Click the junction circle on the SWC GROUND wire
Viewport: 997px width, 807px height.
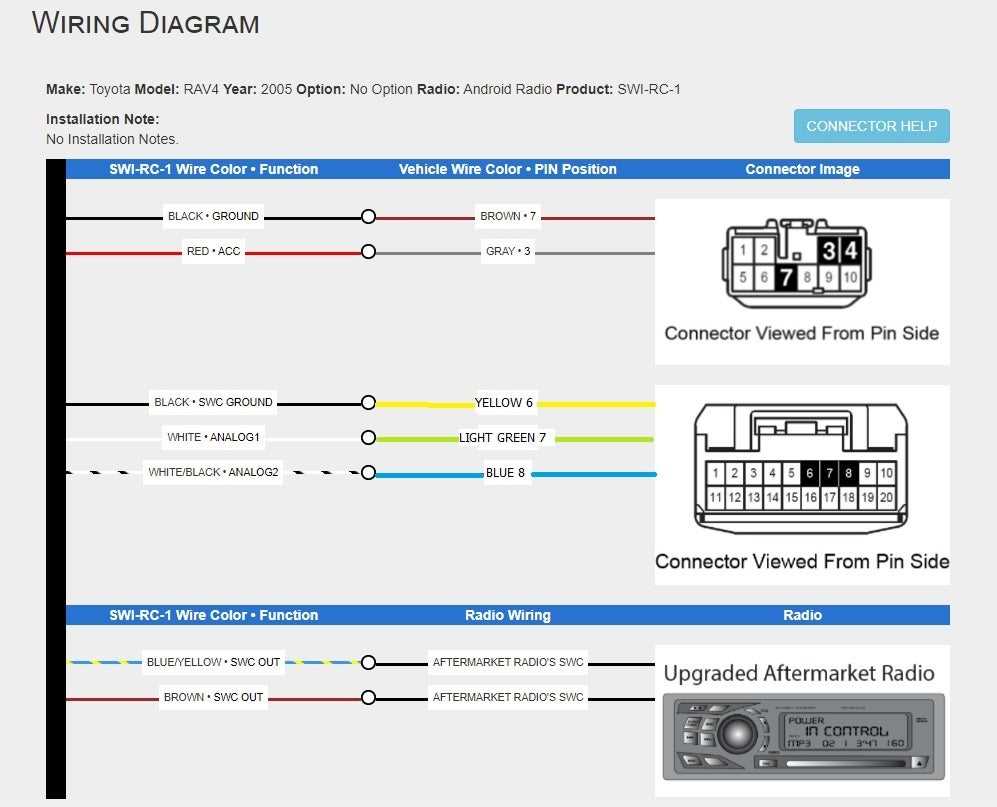point(368,403)
